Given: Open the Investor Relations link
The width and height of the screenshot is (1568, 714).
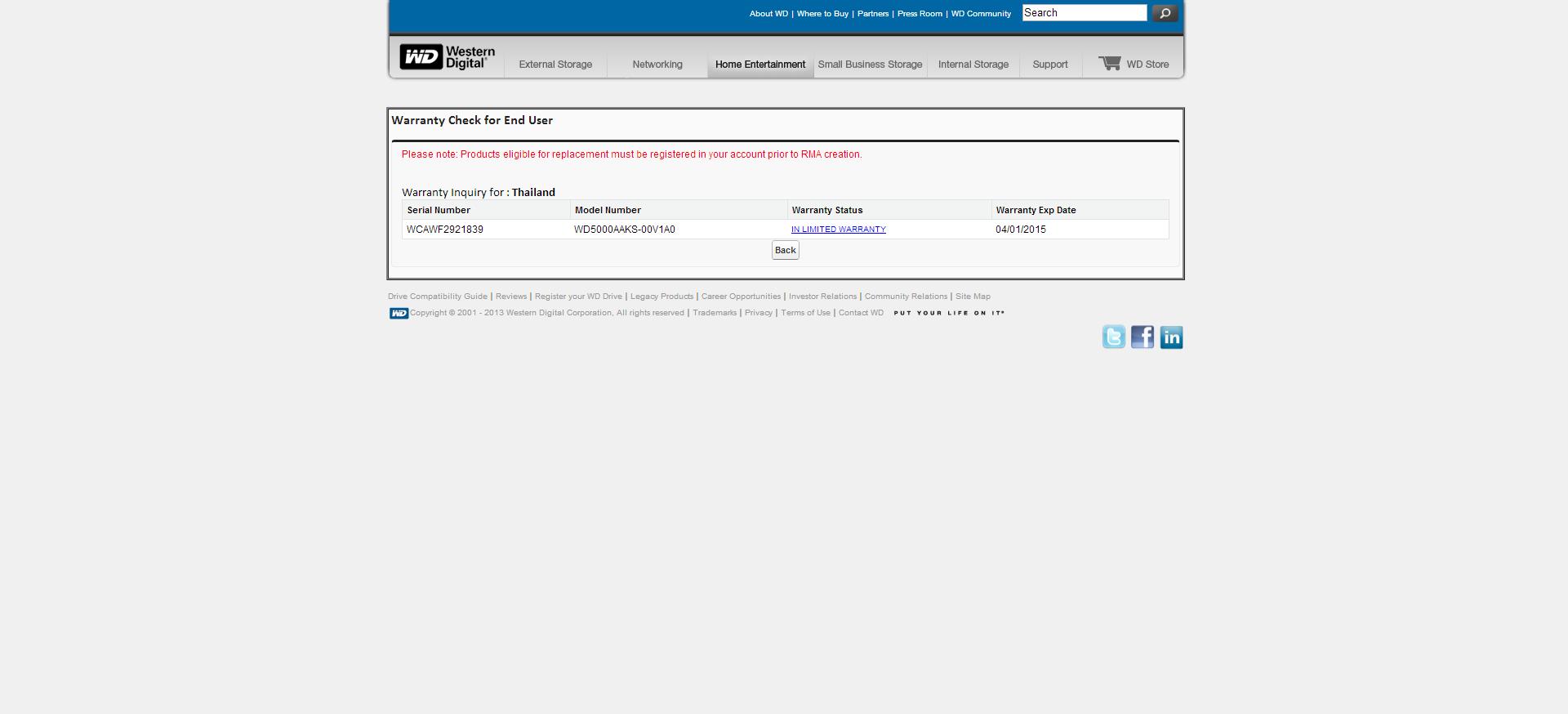Looking at the screenshot, I should click(822, 297).
